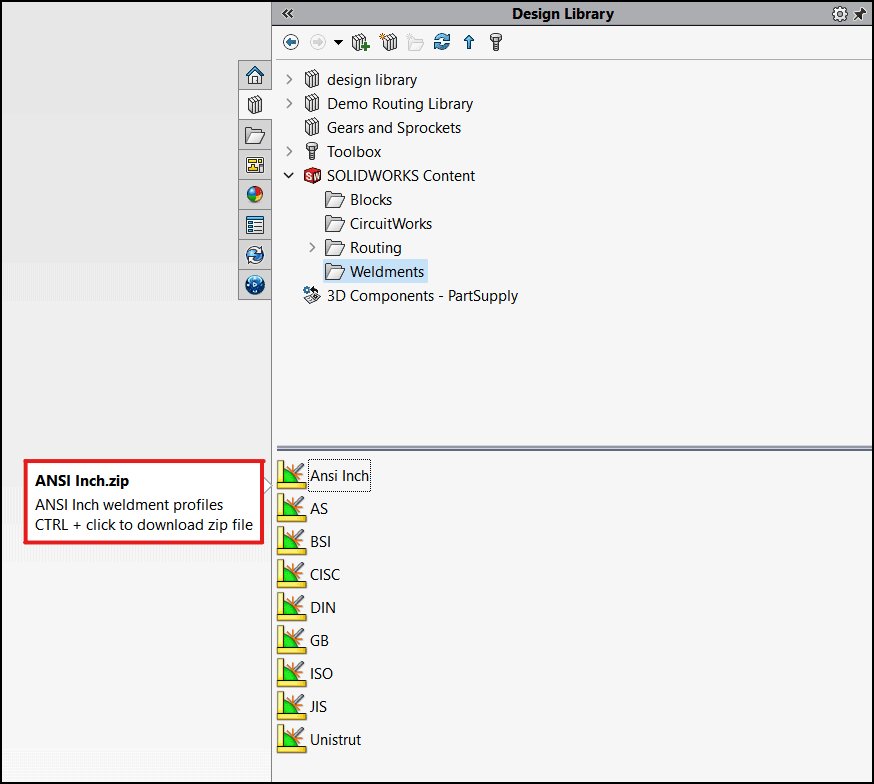Click Create New Folder icon

point(415,42)
